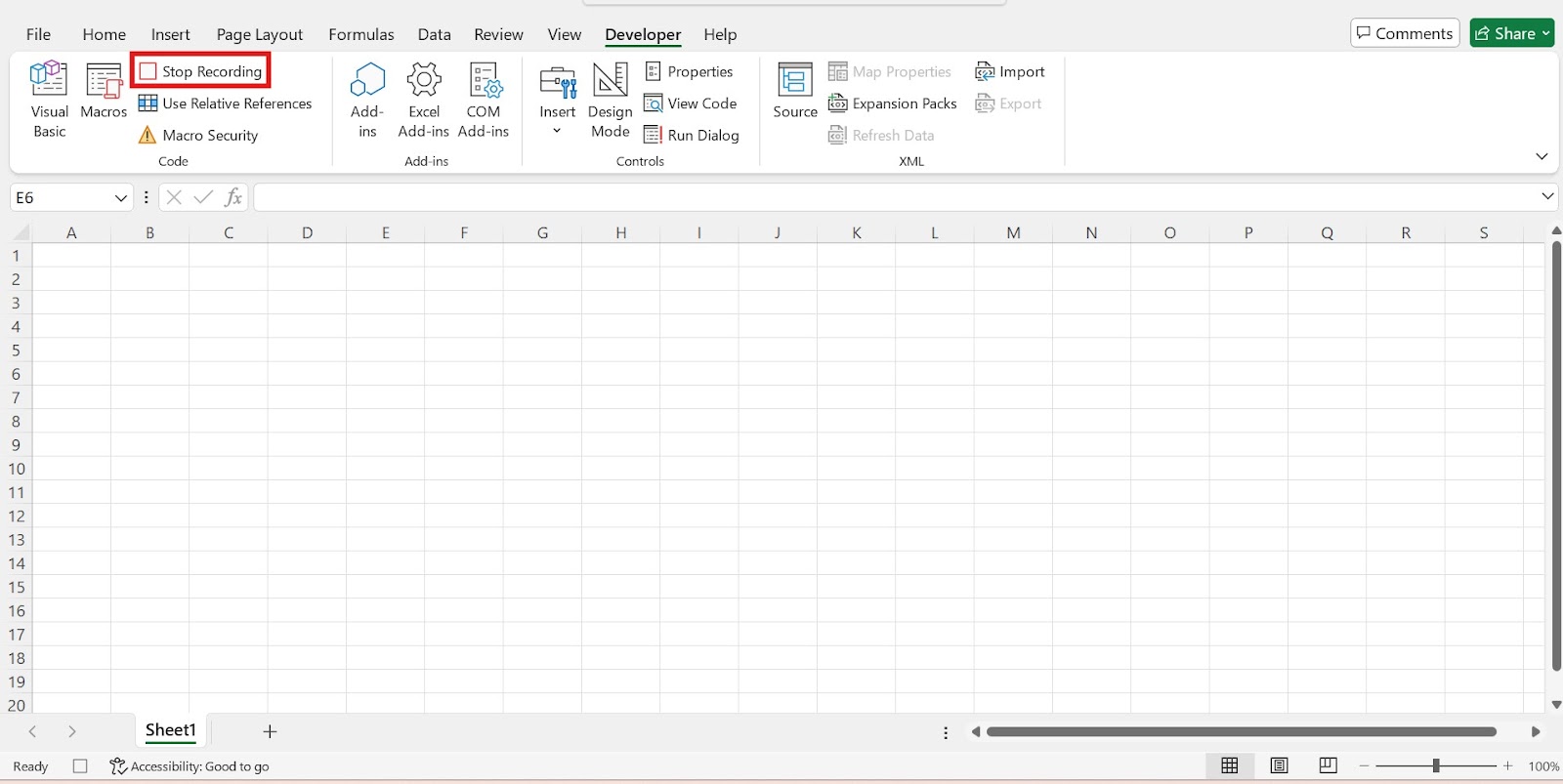Click the 100% zoom level
The width and height of the screenshot is (1563, 784).
1543,766
